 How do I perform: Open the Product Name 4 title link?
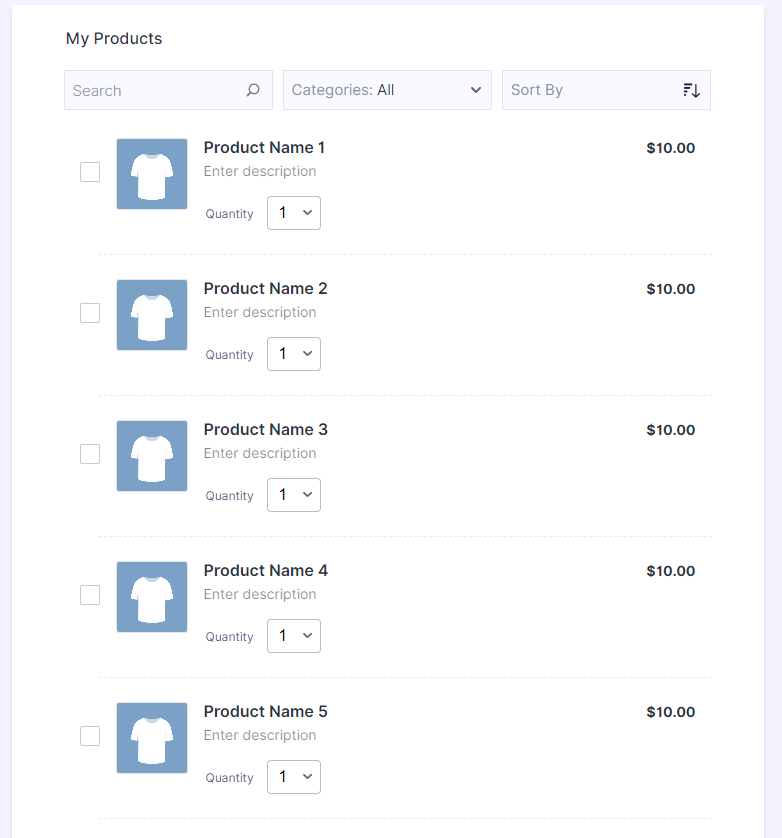[265, 571]
